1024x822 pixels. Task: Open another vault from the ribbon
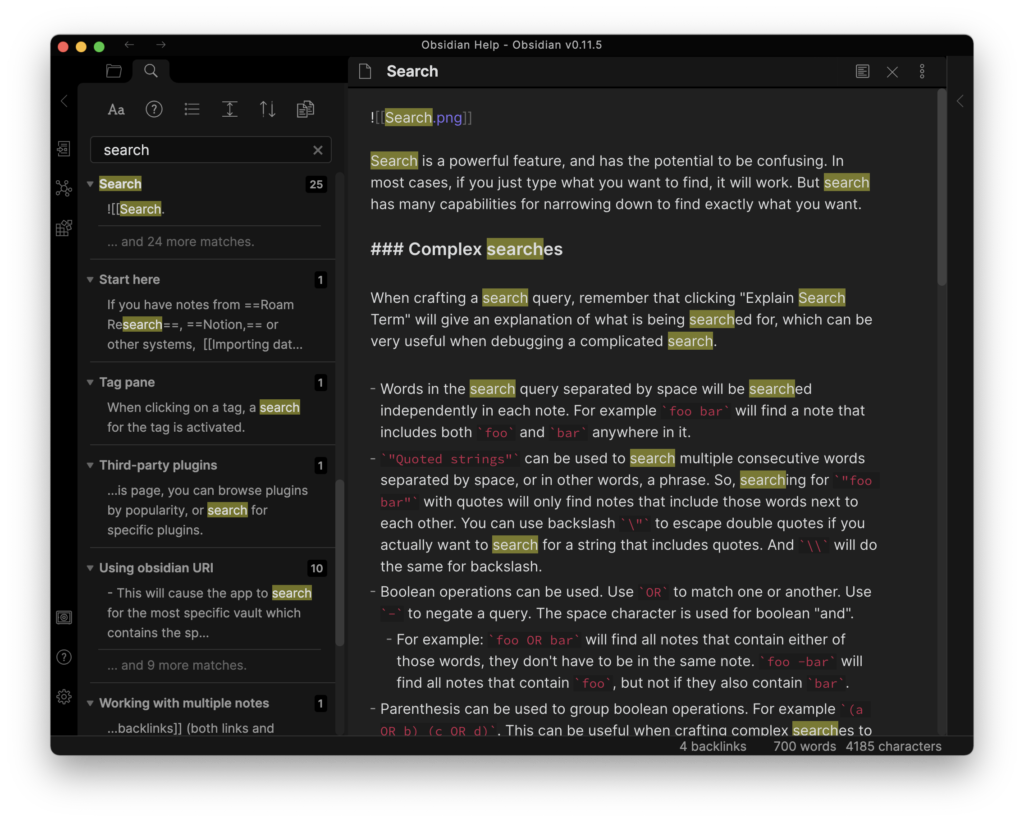[x=64, y=617]
